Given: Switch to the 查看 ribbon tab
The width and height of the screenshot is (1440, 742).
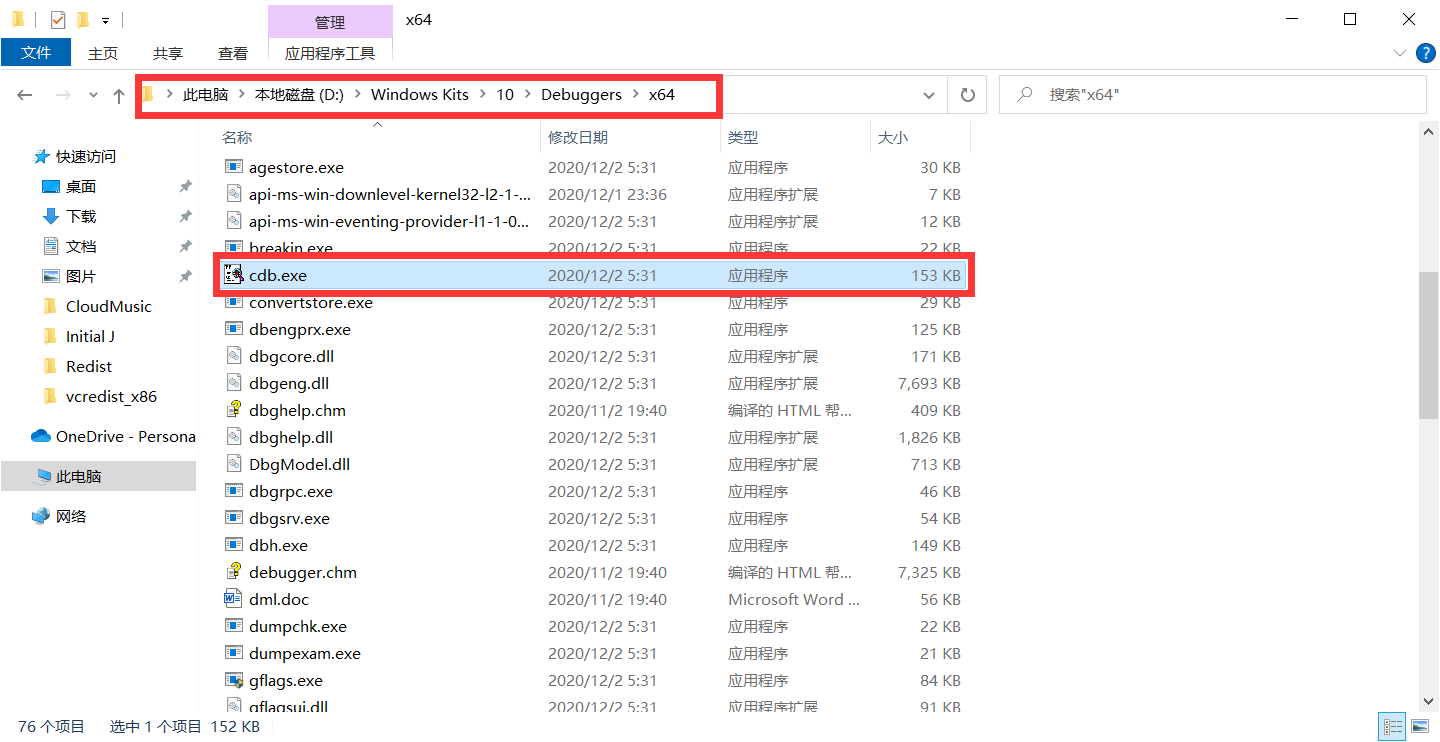Looking at the screenshot, I should [x=232, y=53].
